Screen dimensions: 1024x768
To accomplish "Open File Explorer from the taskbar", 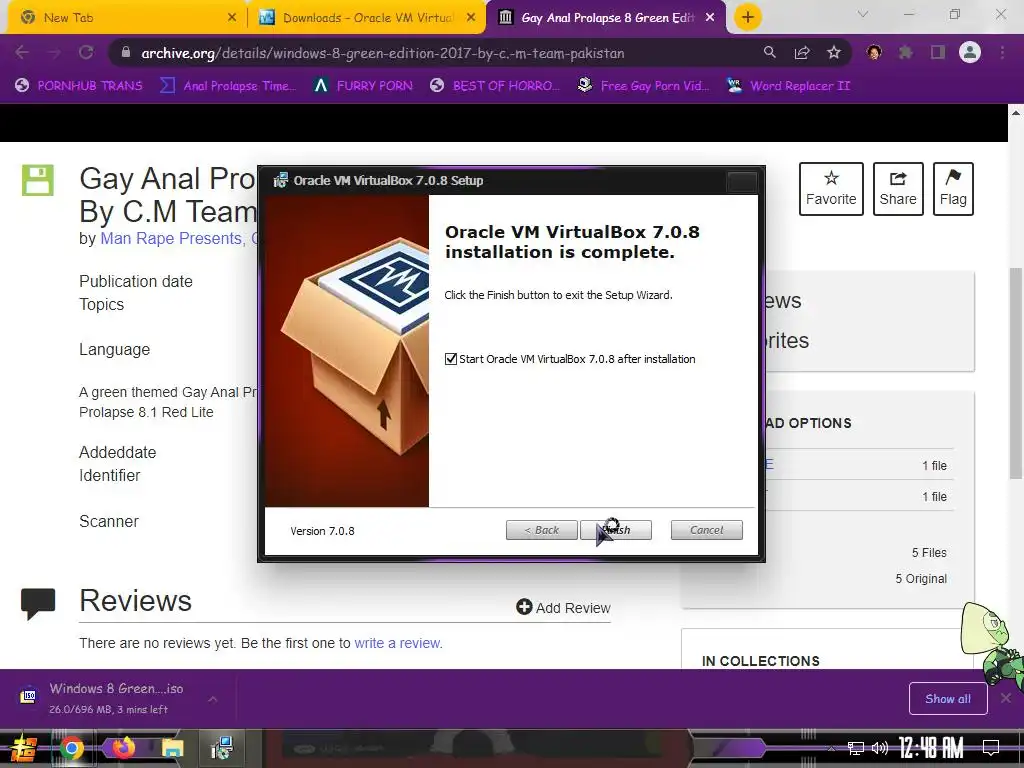I will click(x=173, y=748).
